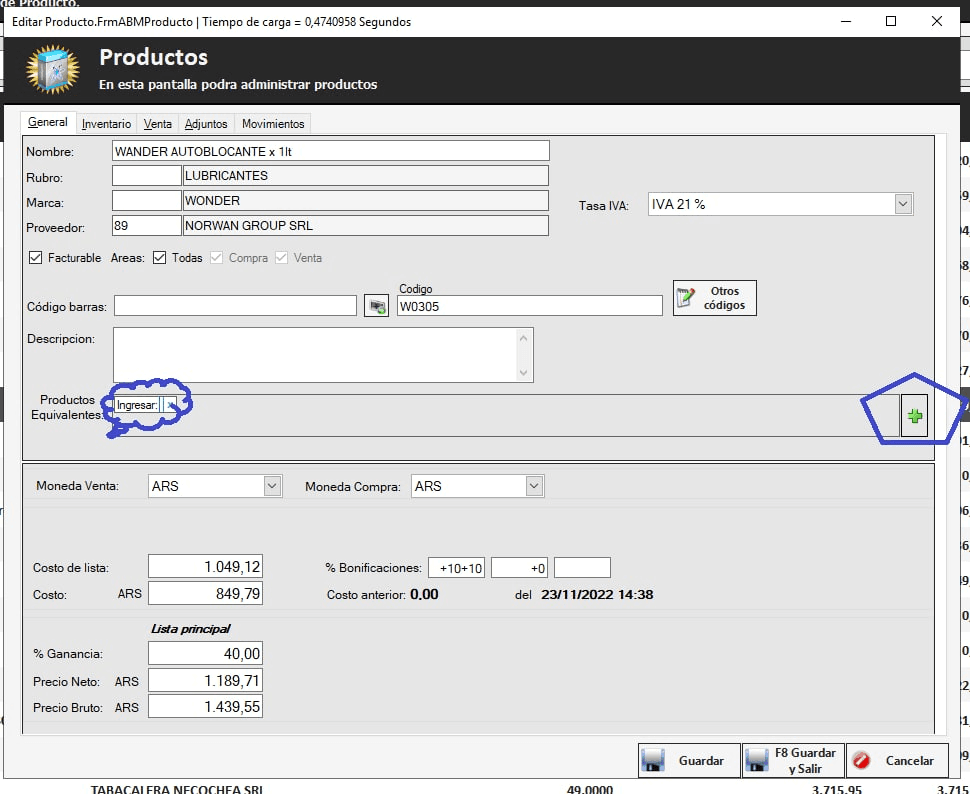Switch to the Inventario tab
Screen dimensions: 970x794
tap(106, 124)
